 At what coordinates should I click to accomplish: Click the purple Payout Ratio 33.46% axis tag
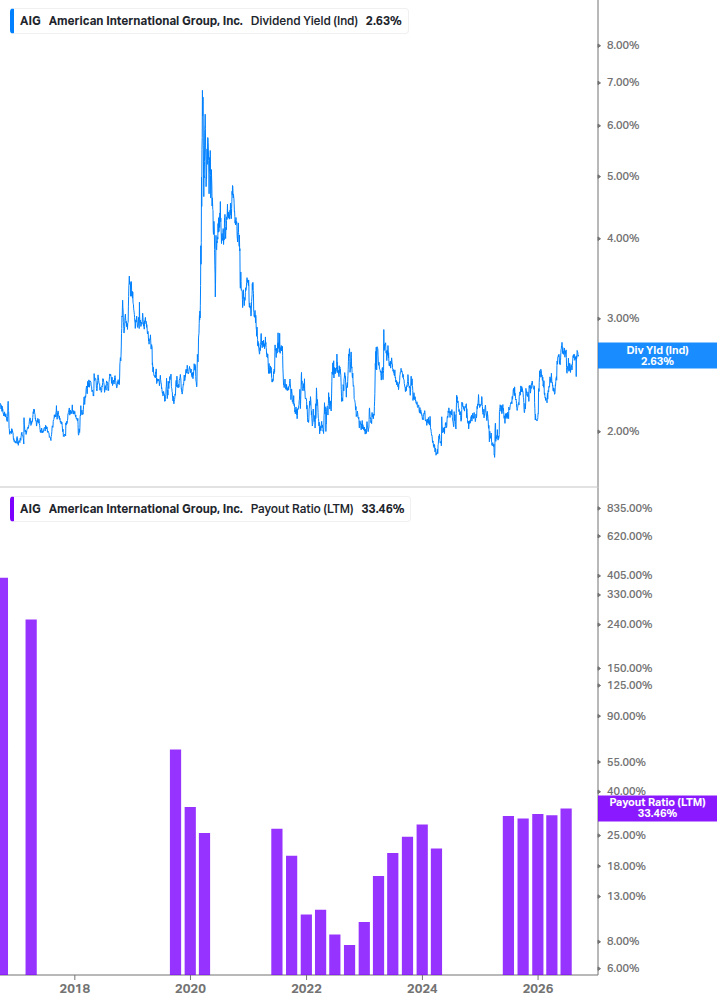(657, 808)
